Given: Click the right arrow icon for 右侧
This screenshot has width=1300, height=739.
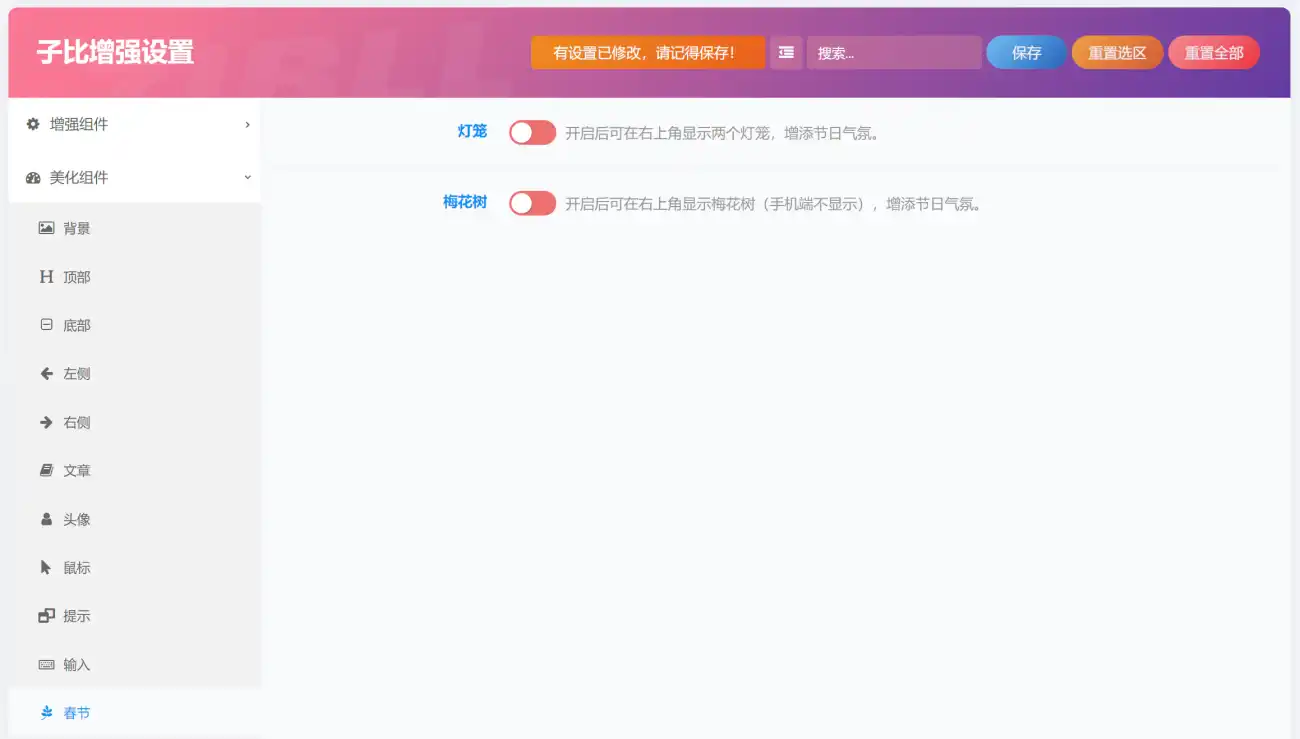Looking at the screenshot, I should [x=46, y=422].
